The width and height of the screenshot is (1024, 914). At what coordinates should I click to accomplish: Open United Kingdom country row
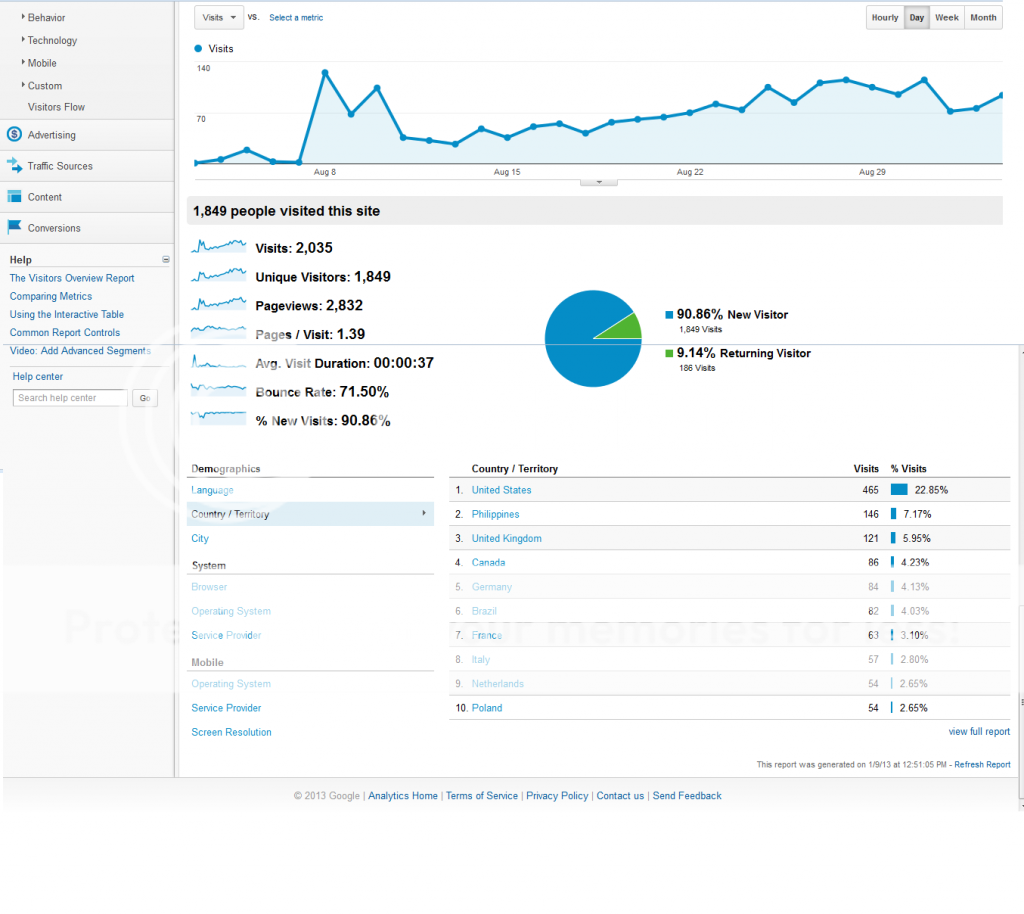(507, 539)
